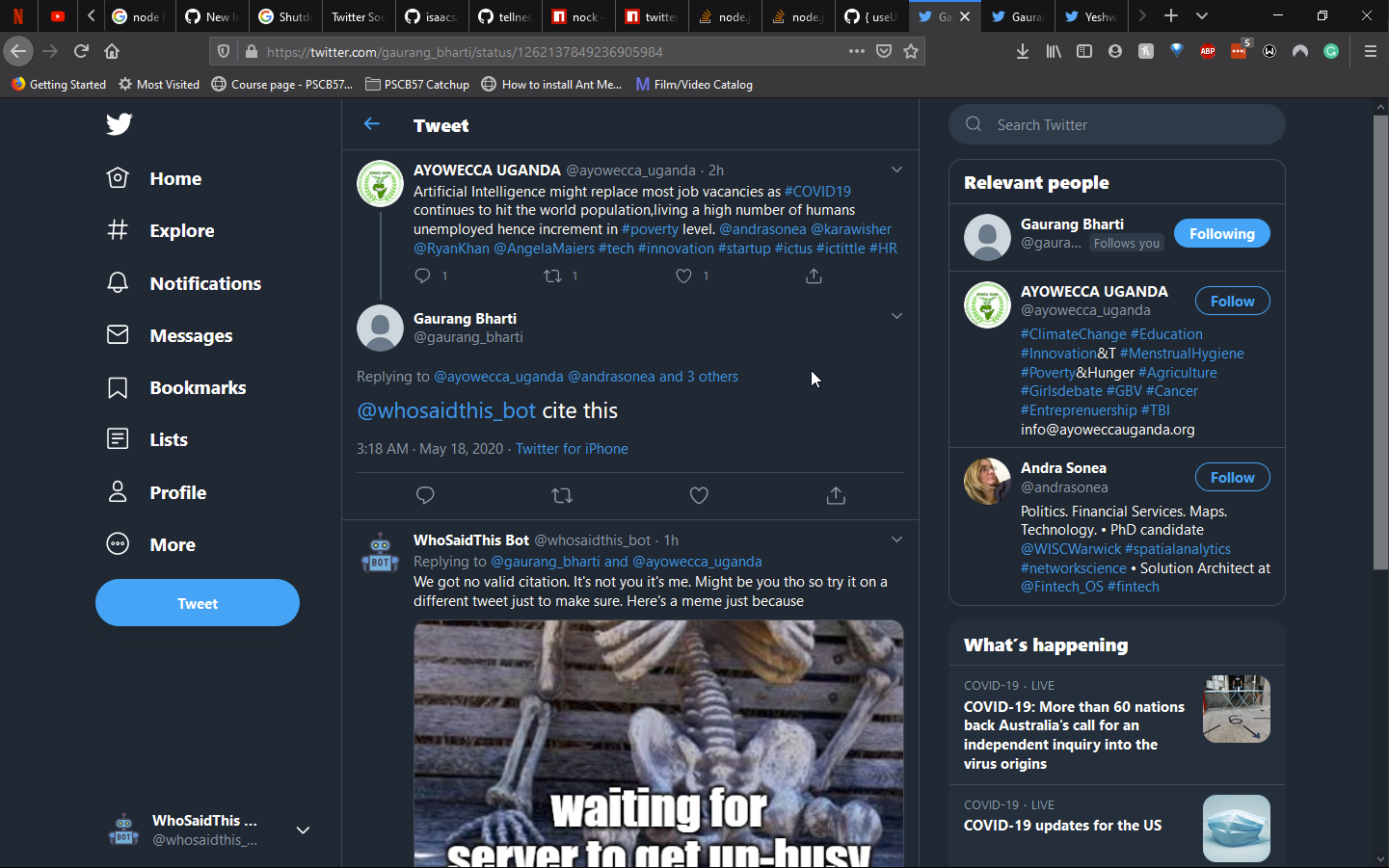Open 'and 3 others' reply recipients link

coord(699,377)
